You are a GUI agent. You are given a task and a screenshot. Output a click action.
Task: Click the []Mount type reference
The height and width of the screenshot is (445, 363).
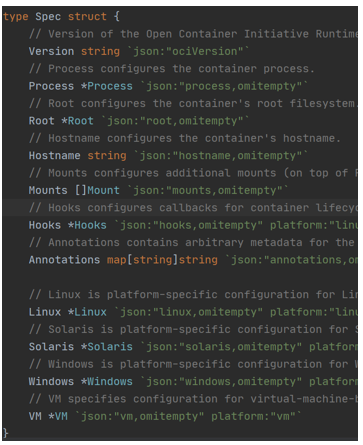[x=97, y=190]
